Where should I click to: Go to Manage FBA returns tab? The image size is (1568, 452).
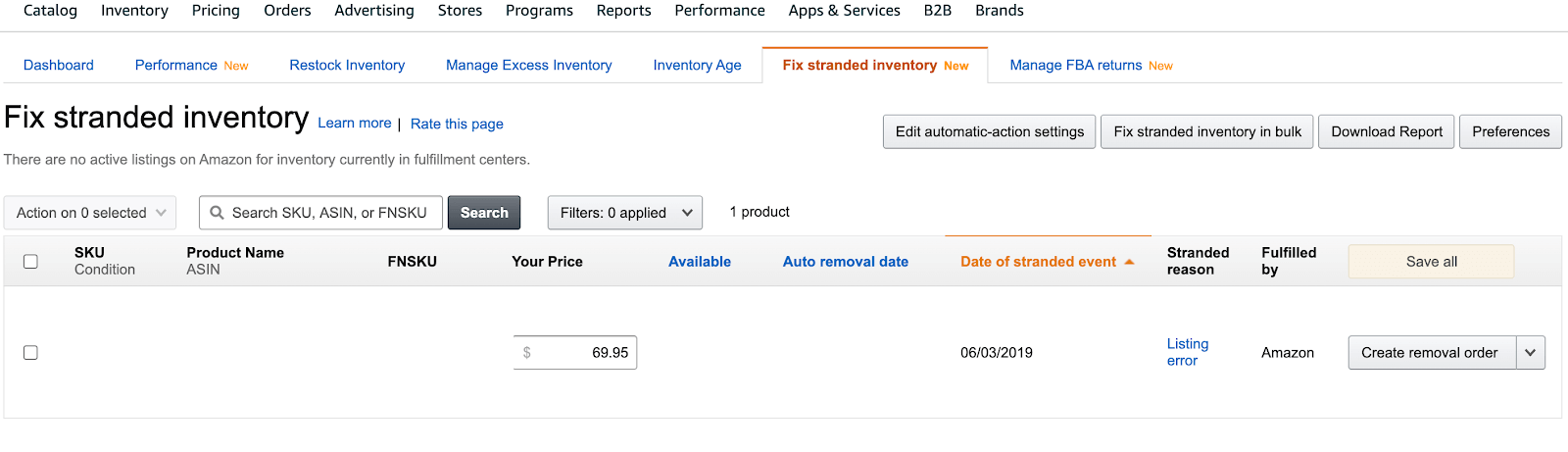click(1091, 65)
